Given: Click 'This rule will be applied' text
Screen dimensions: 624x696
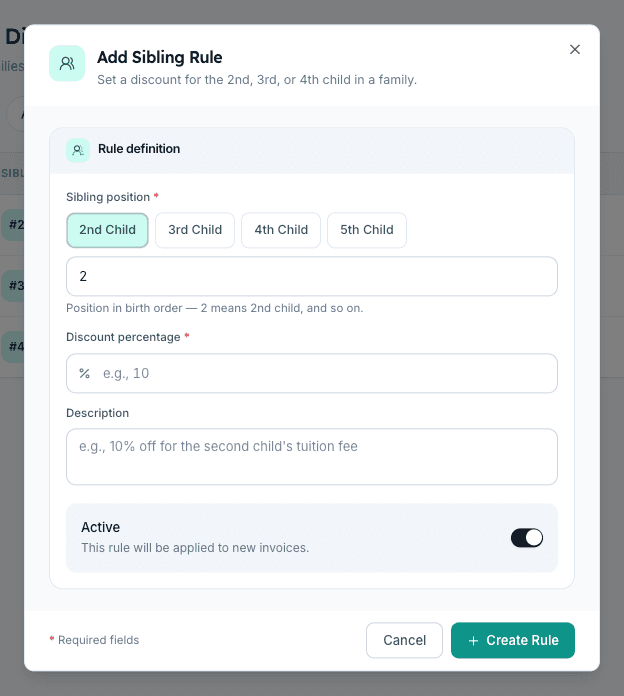Looking at the screenshot, I should [195, 548].
